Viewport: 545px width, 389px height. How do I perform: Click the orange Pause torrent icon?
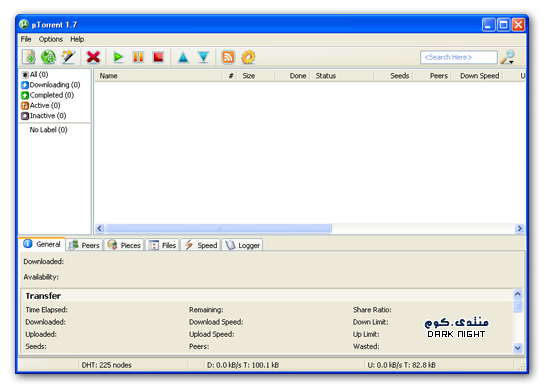pyautogui.click(x=138, y=57)
